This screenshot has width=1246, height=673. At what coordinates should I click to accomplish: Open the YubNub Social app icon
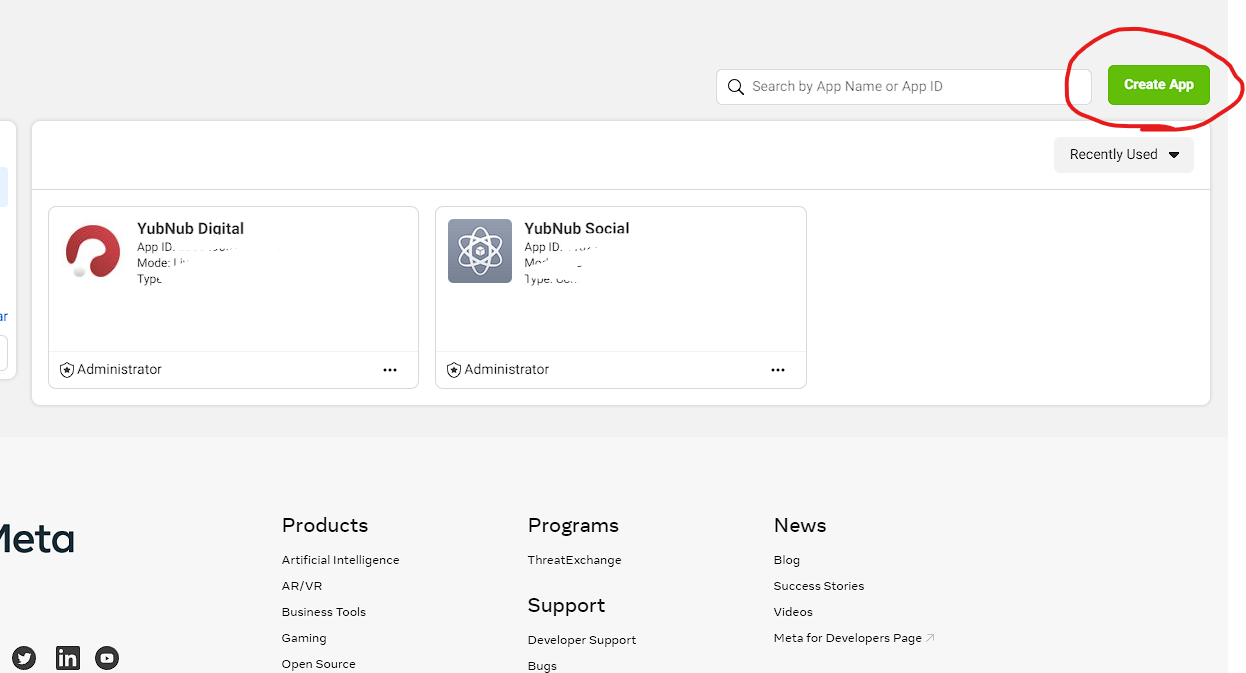point(480,251)
